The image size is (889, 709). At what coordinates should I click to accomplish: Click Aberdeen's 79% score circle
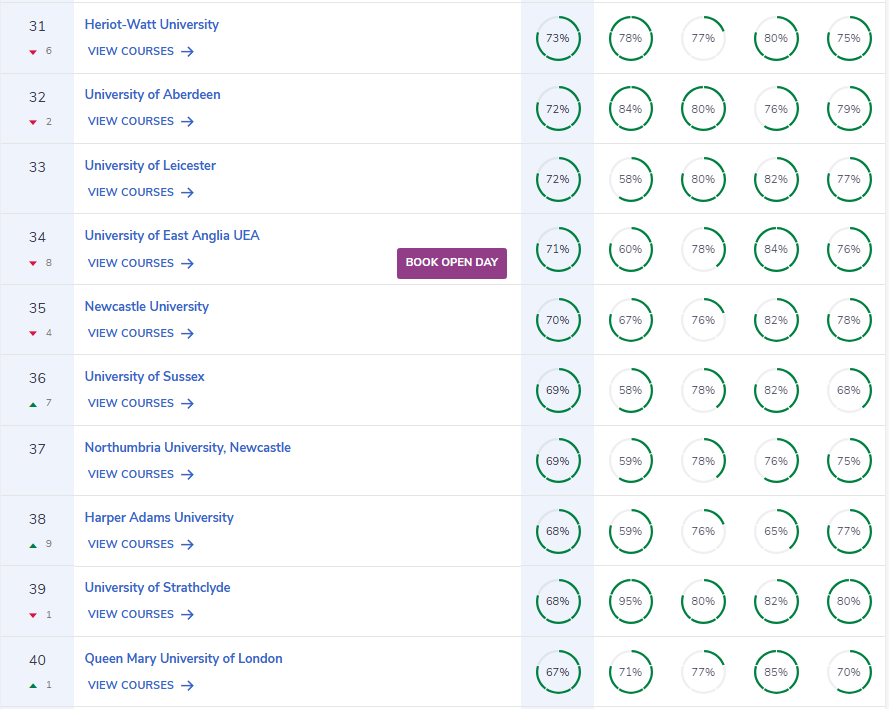(x=849, y=109)
